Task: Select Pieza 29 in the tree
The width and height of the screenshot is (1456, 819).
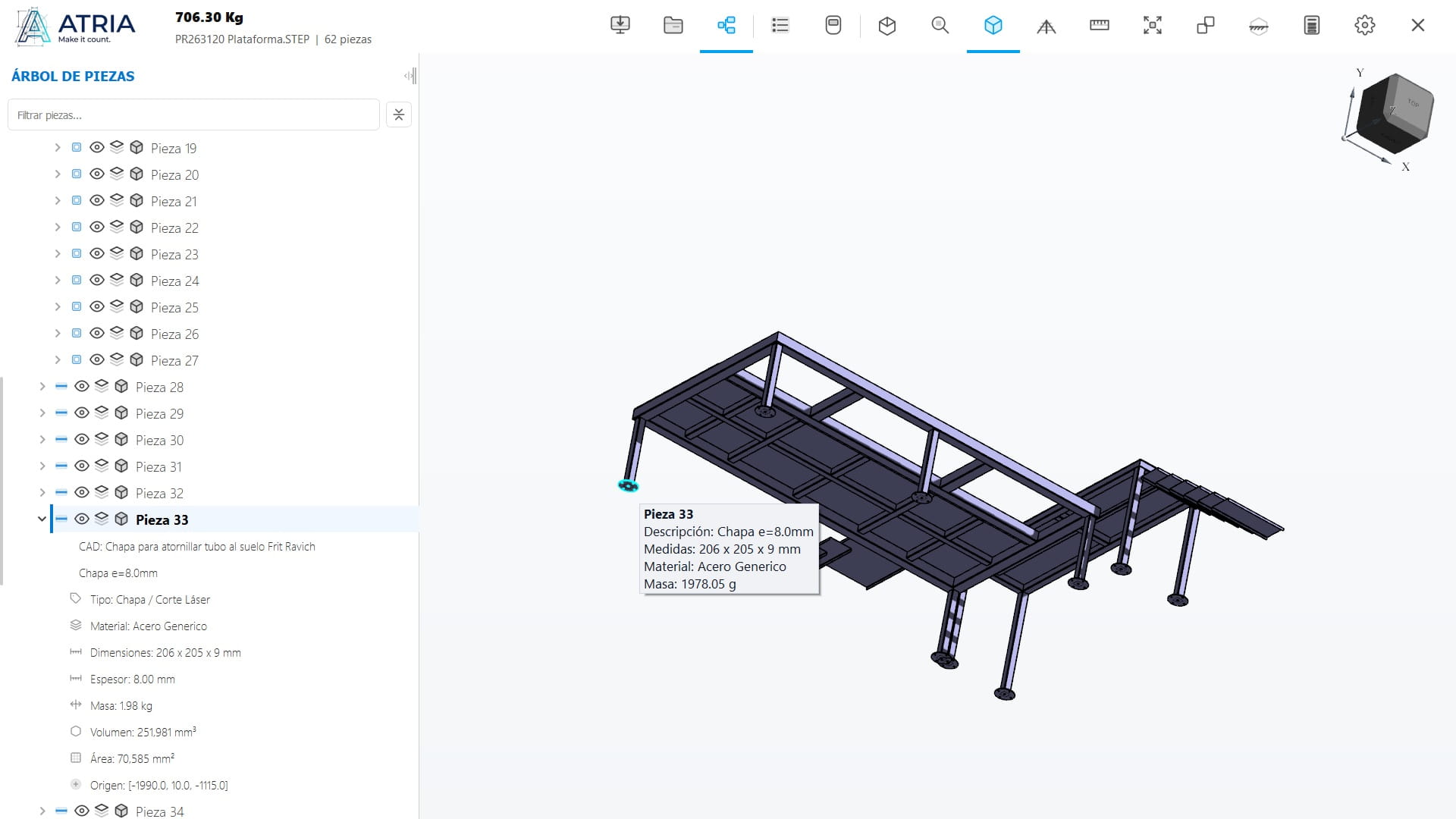Action: (159, 413)
